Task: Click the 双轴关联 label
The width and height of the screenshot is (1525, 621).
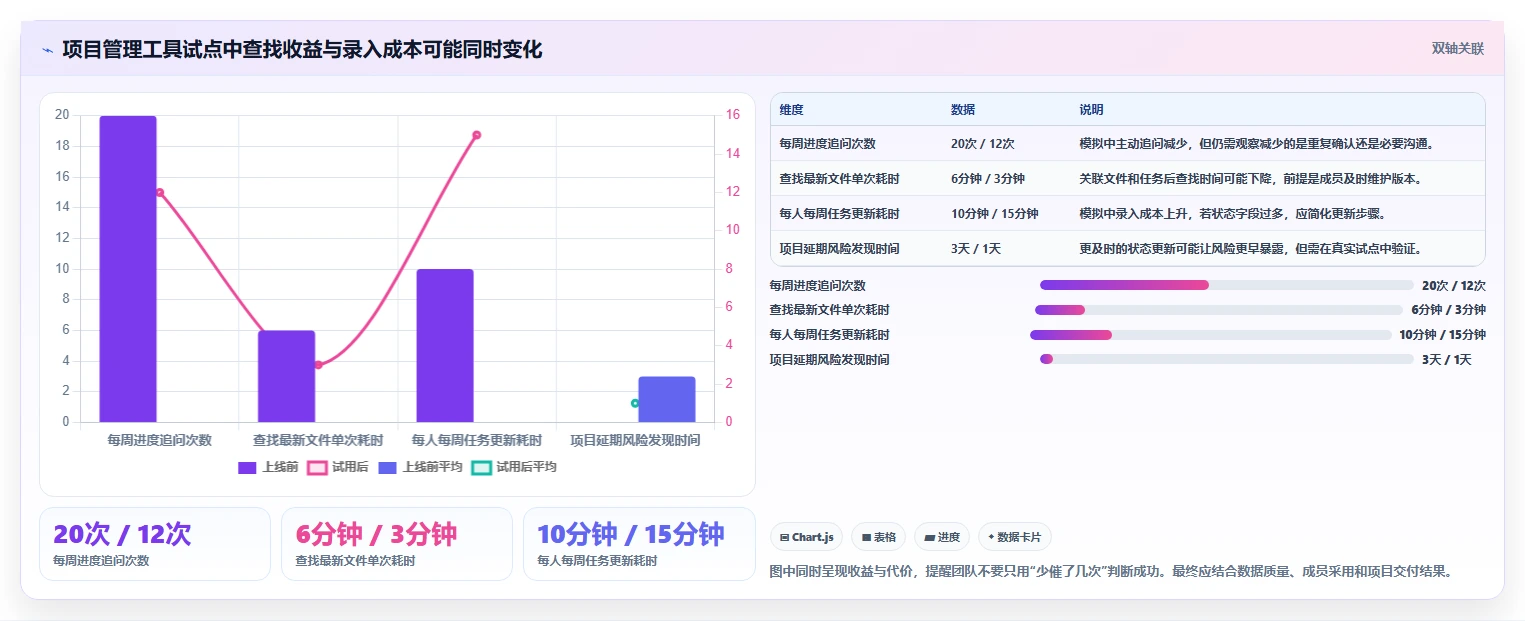Action: (x=1457, y=48)
